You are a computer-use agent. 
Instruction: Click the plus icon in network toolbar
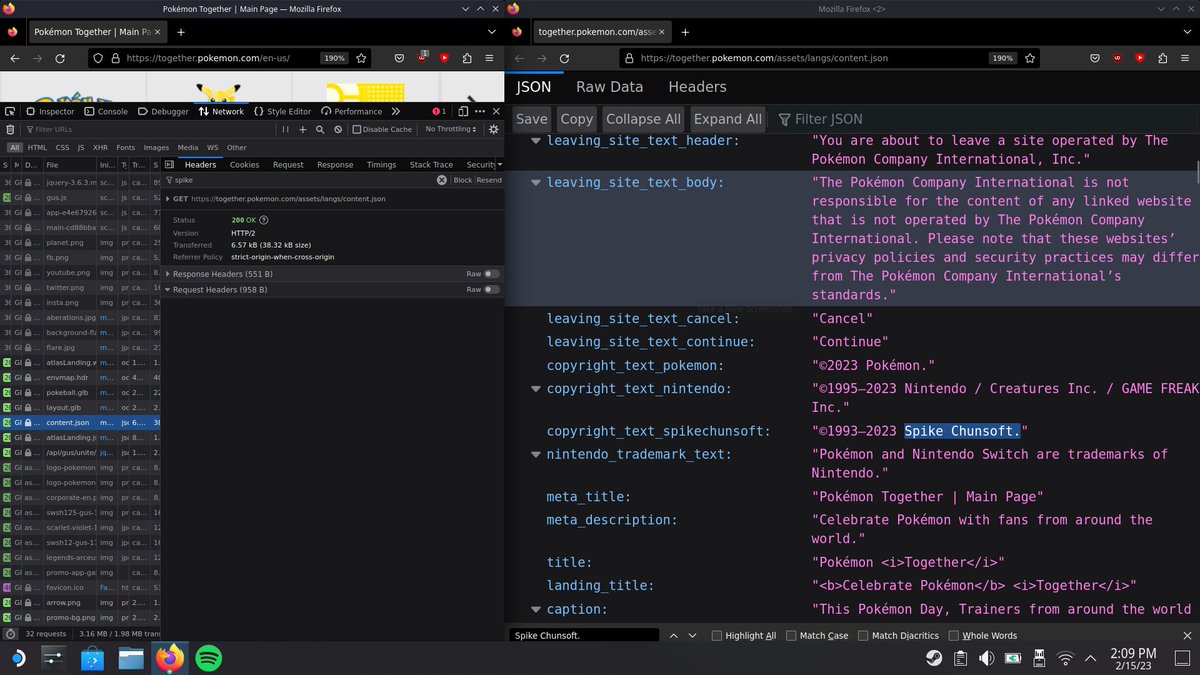pos(303,129)
